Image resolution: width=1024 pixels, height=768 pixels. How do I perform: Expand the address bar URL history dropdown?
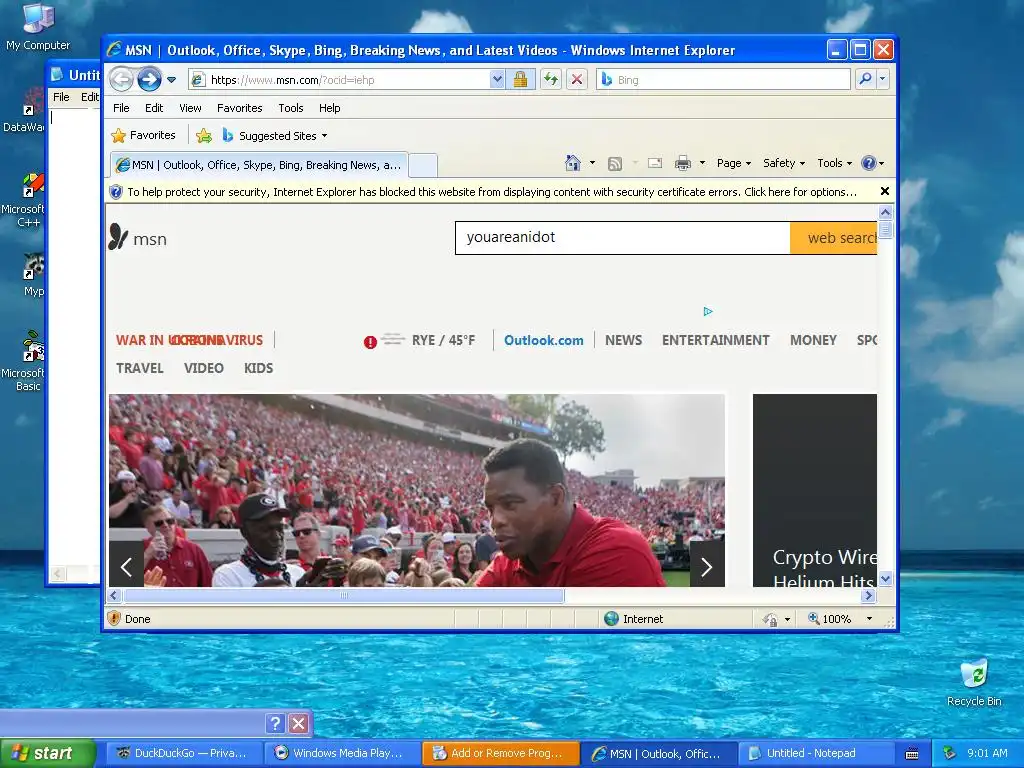coord(497,80)
